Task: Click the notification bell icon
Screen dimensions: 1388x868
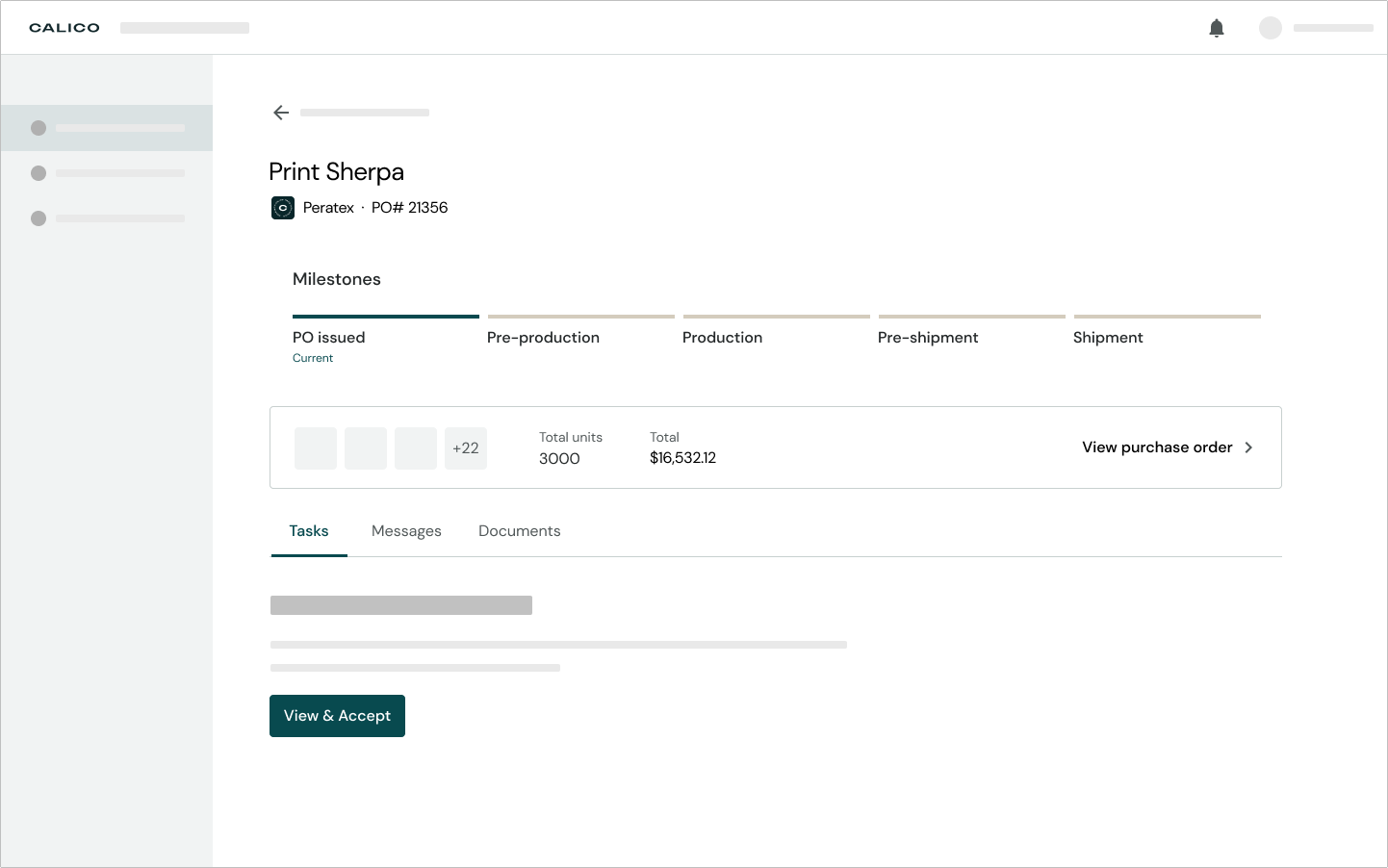Action: (x=1217, y=28)
